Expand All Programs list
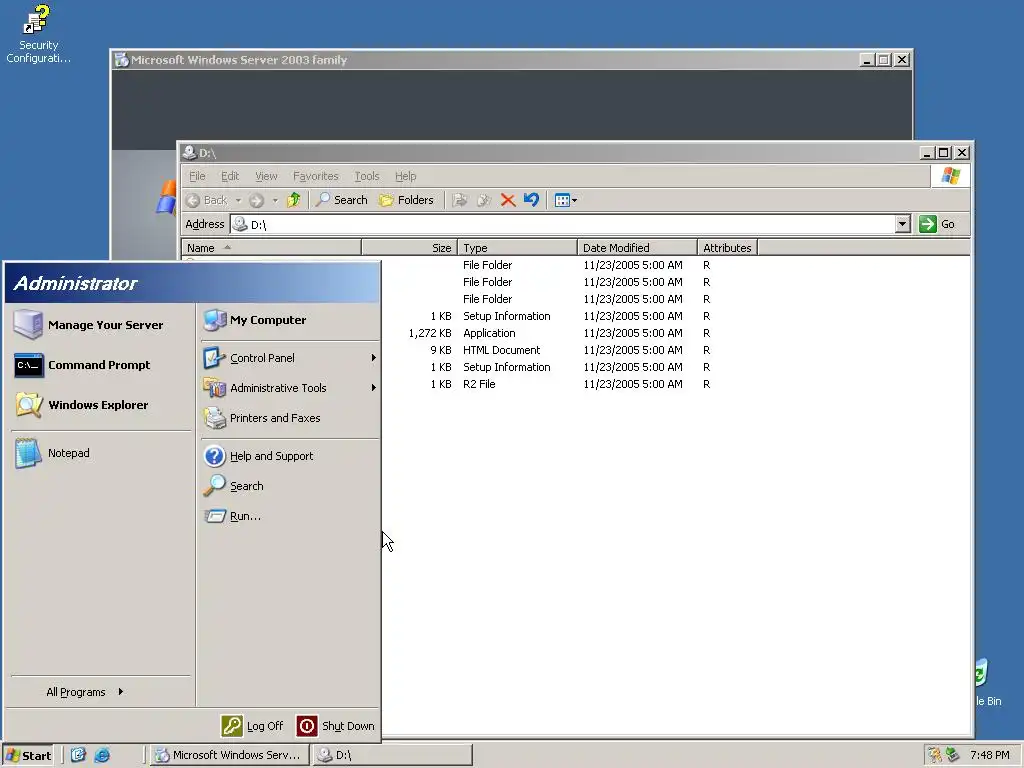 tap(85, 692)
